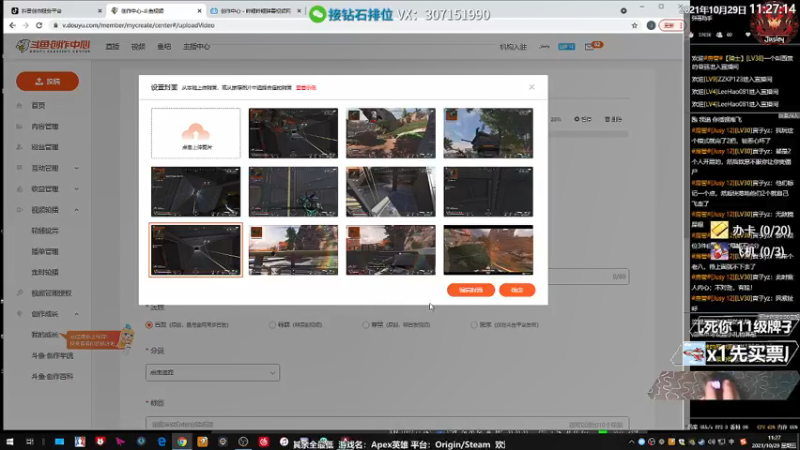Open the Chrome profile avatar
Viewport: 800px width, 450px height.
coord(651,25)
